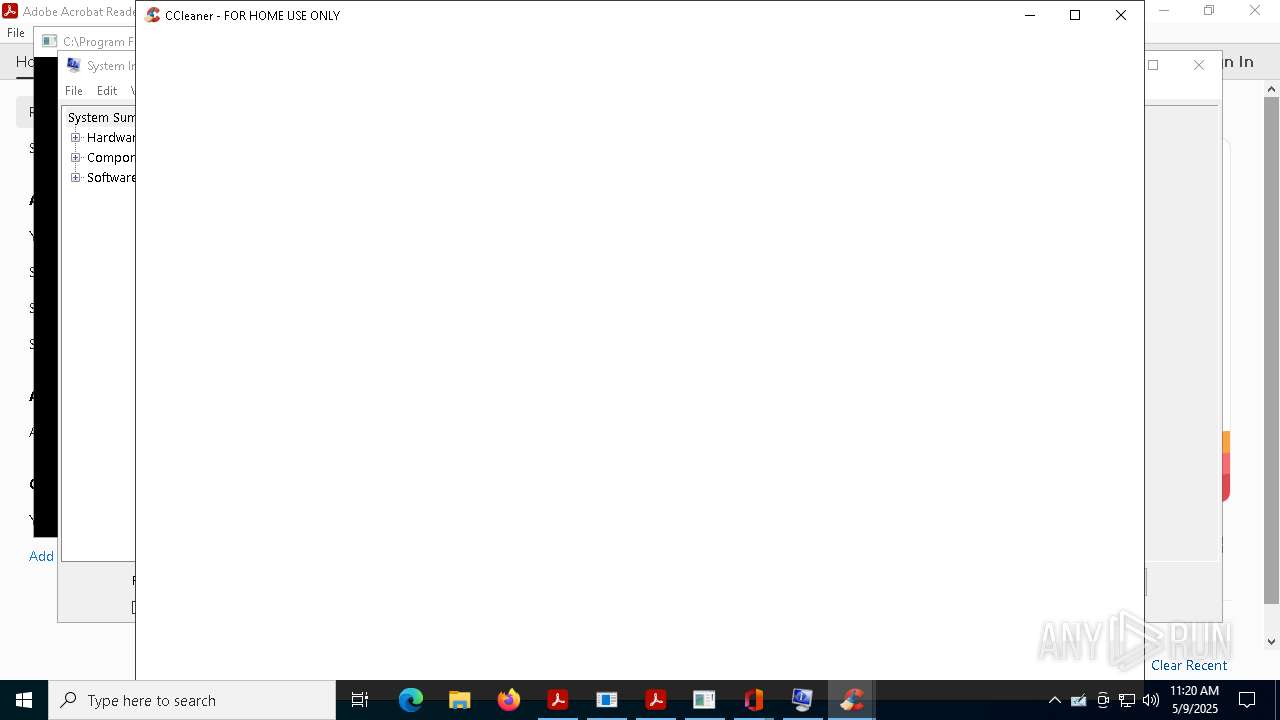Click the C:\Program Files window title icon

tap(49, 41)
